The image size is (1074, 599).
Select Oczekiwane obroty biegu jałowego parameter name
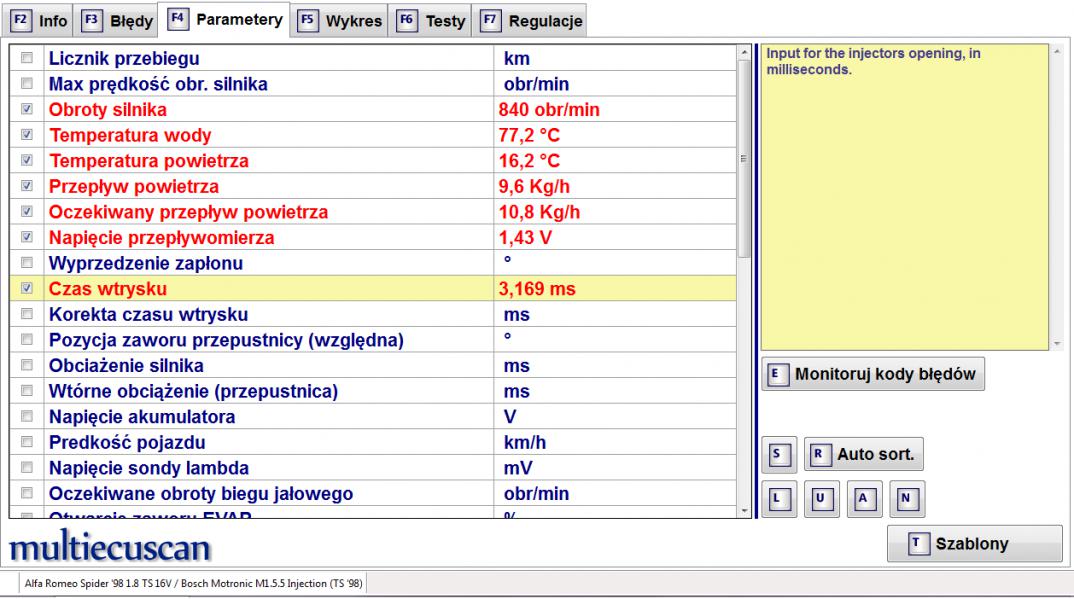[x=201, y=494]
